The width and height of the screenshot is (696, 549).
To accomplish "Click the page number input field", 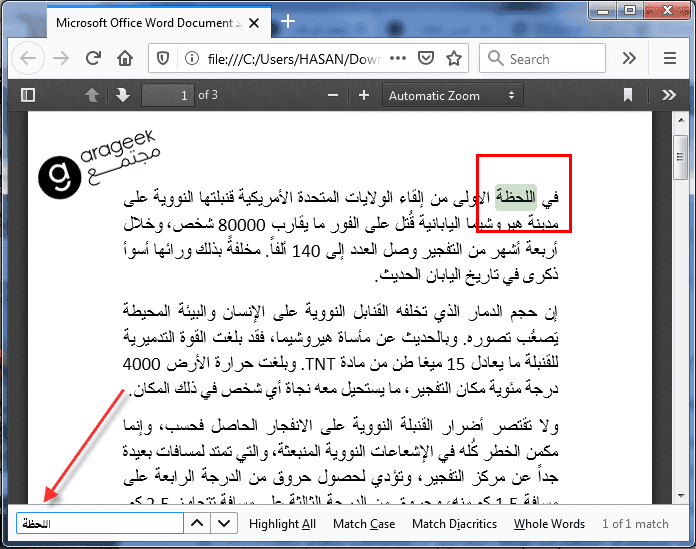I will point(167,95).
